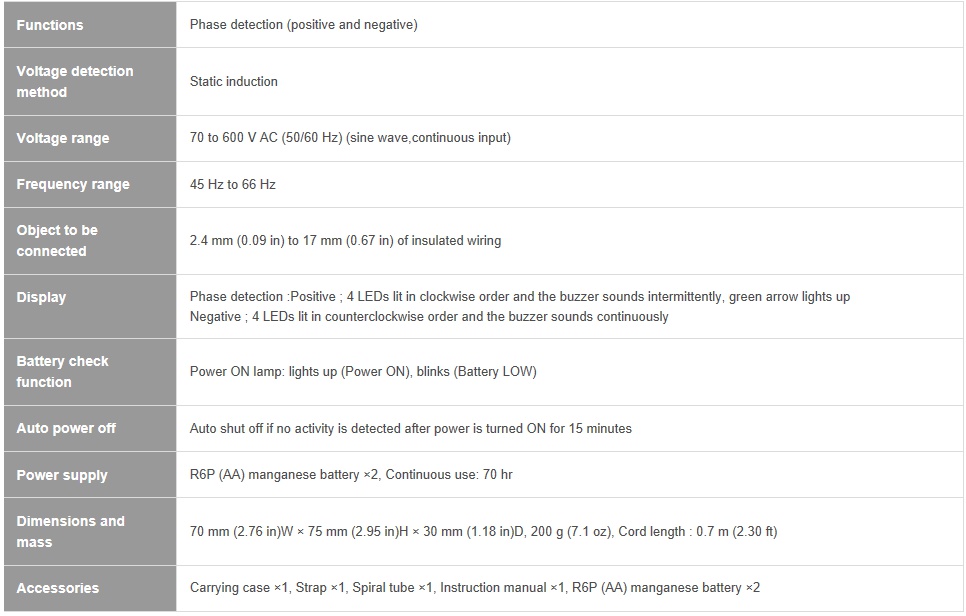Click the Accessories row header
Screen dimensions: 966x616
tap(90, 588)
